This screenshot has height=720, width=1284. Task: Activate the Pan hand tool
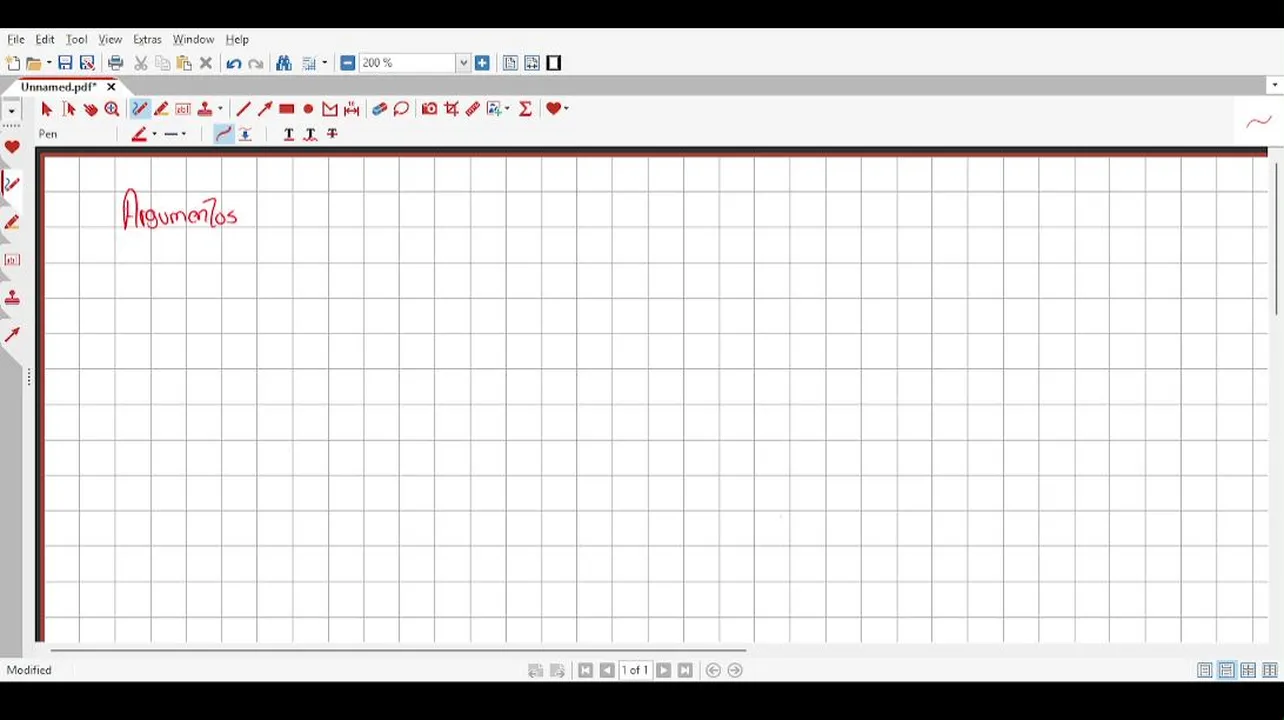pos(91,109)
